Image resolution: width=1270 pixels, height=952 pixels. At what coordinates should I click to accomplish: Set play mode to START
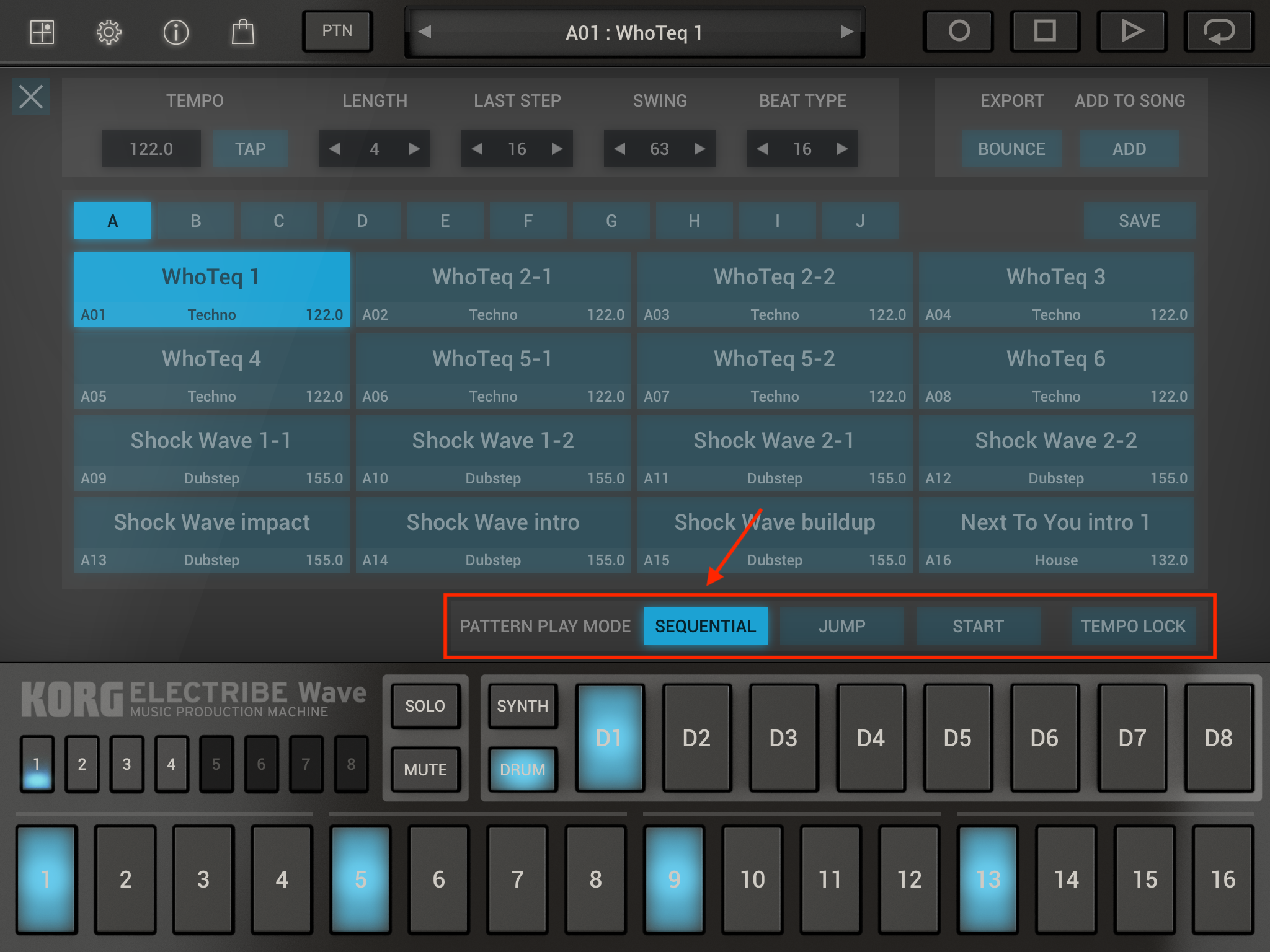click(979, 626)
